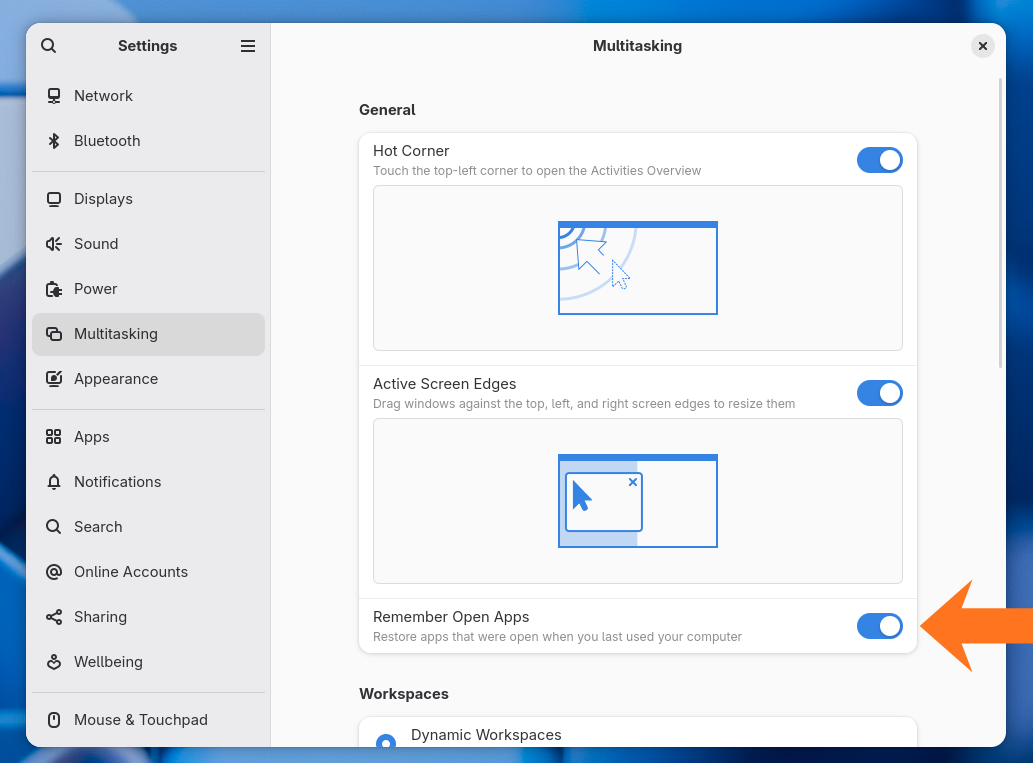
Task: Click the Appearance icon in sidebar
Action: 54,379
